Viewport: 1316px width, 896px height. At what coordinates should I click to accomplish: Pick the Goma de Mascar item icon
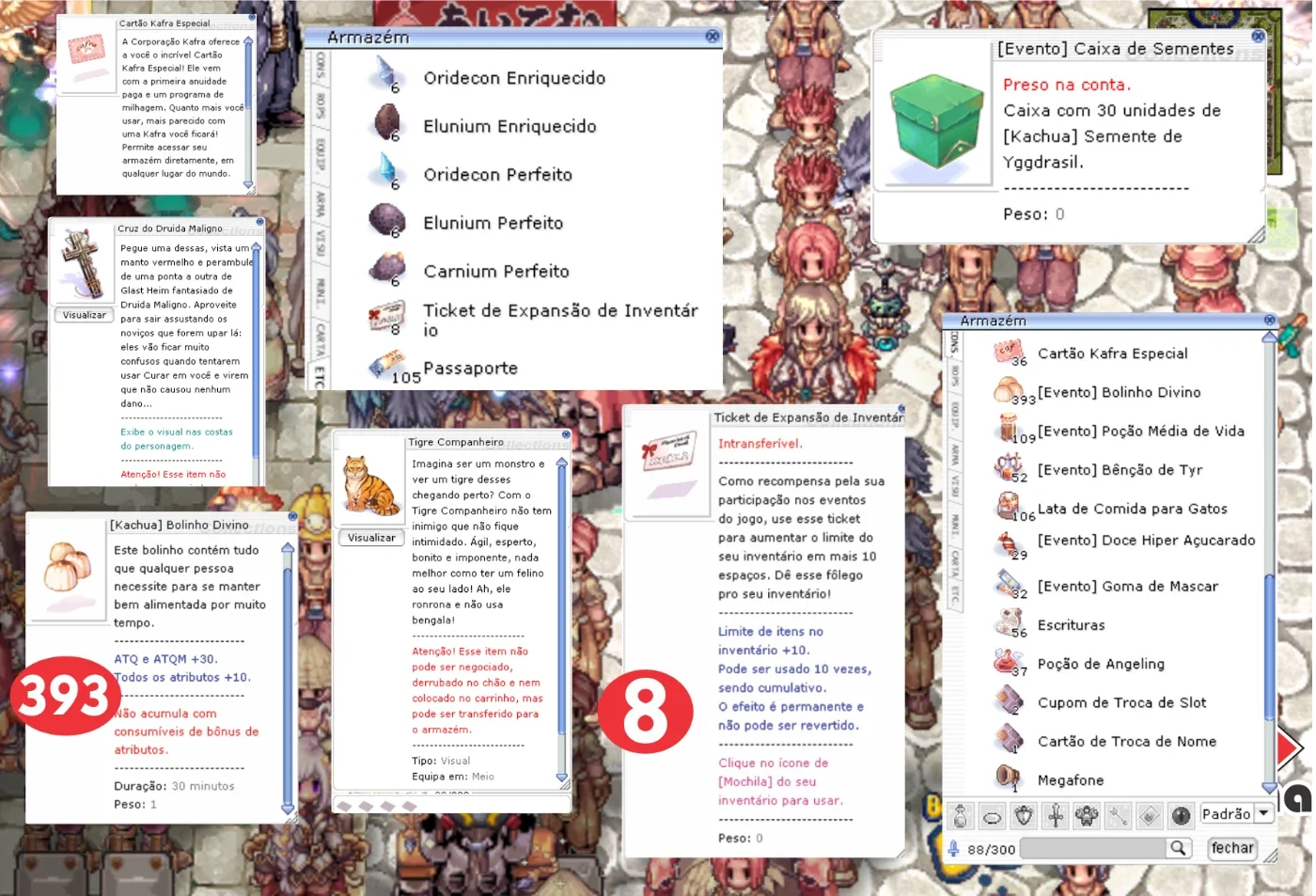click(x=1009, y=584)
